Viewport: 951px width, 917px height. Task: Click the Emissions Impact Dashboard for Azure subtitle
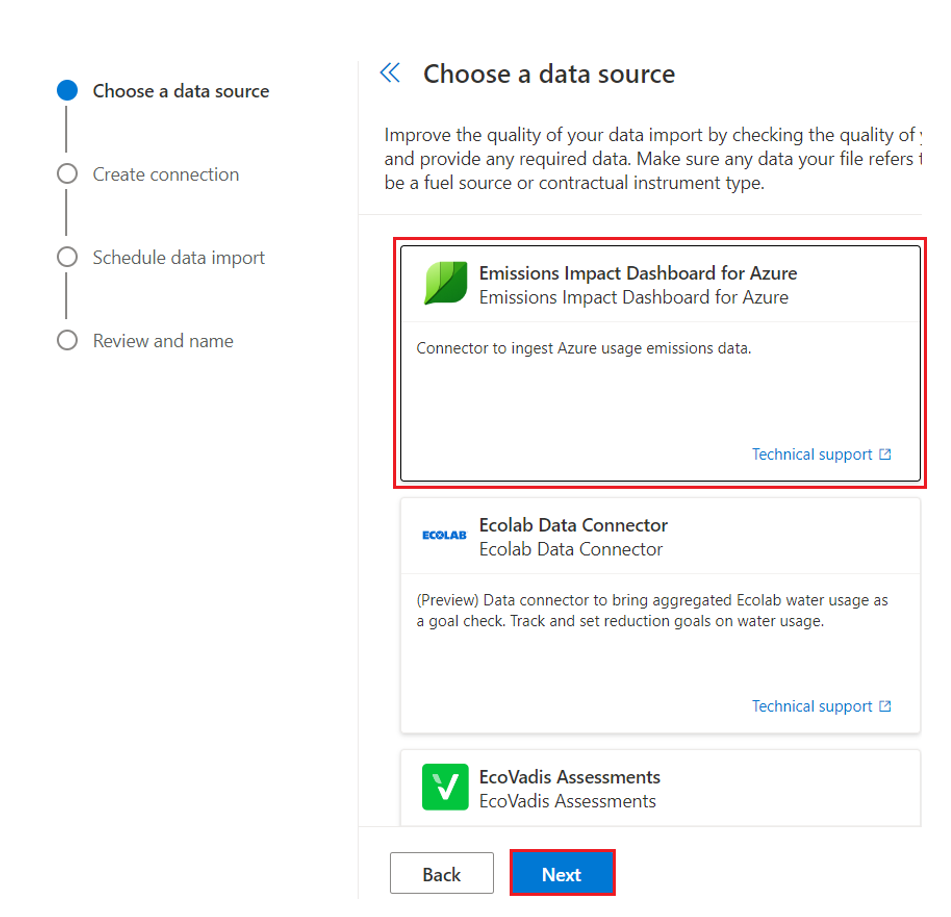tap(634, 297)
